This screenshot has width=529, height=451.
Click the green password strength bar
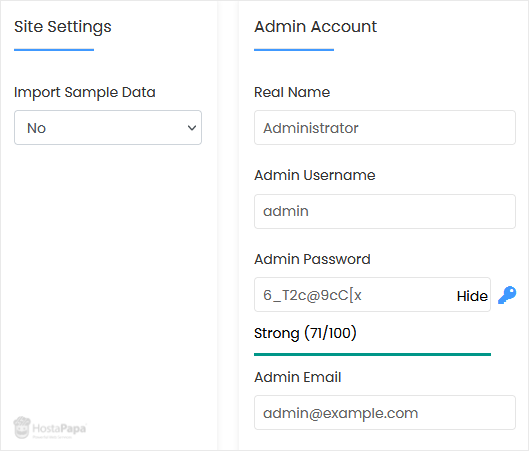click(x=372, y=355)
